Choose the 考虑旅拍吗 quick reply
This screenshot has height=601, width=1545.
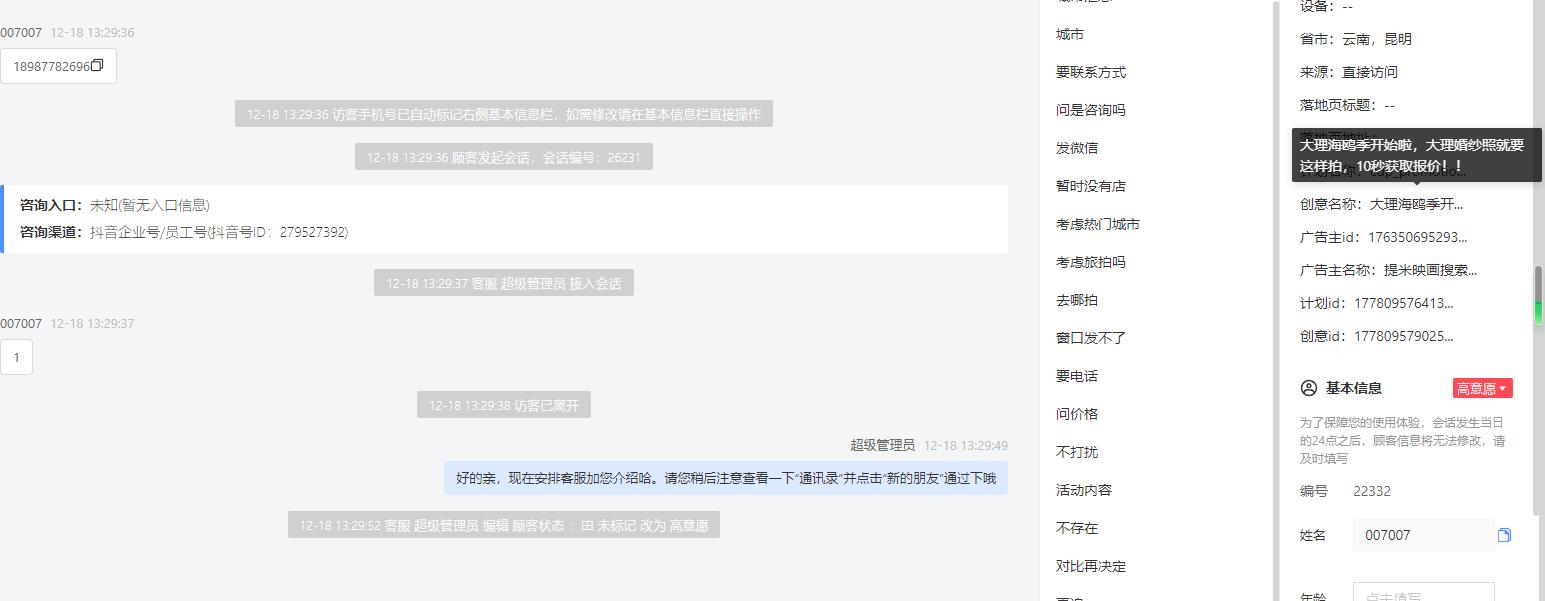click(x=1091, y=262)
